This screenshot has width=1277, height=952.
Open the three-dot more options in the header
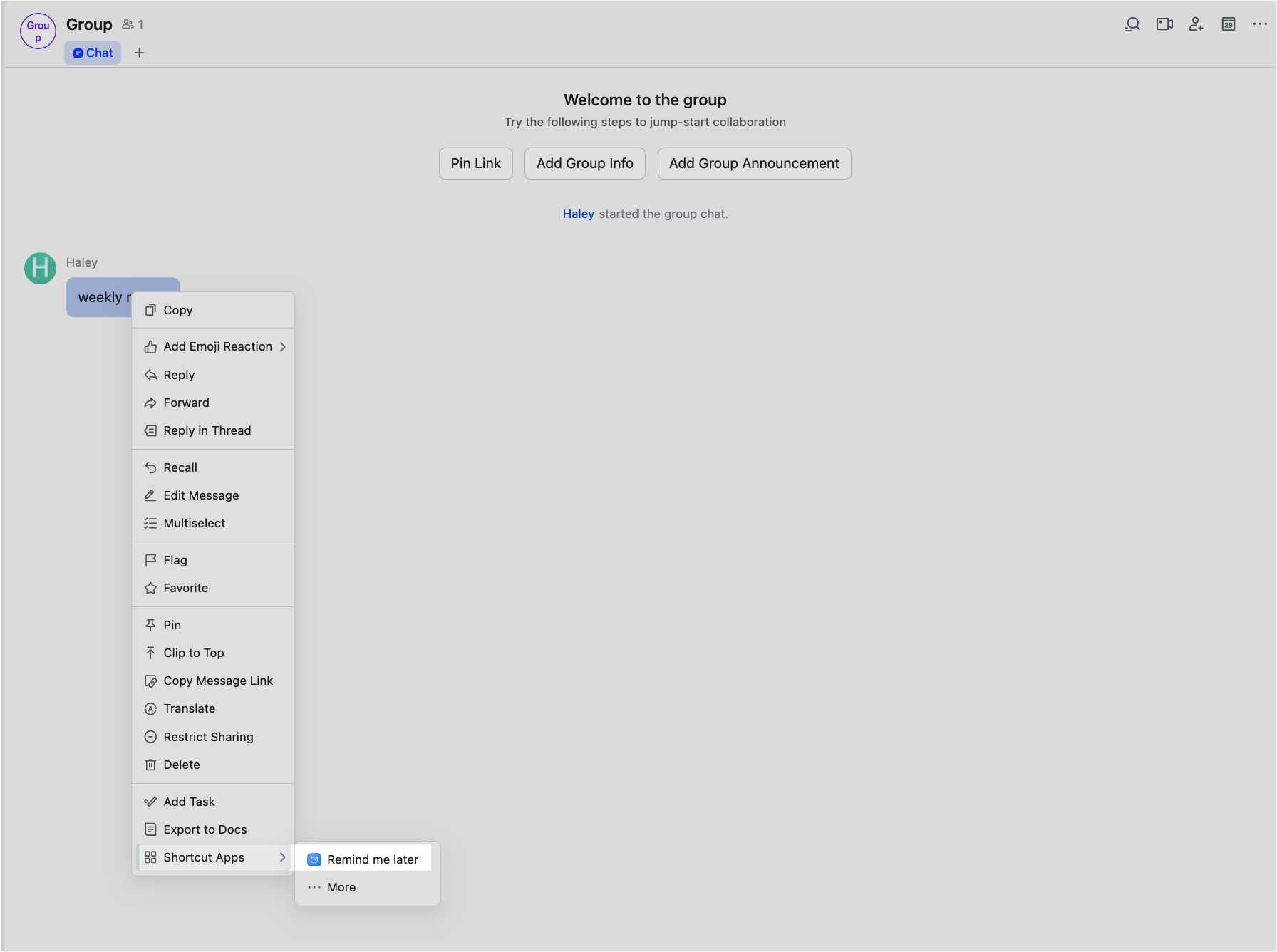1259,24
